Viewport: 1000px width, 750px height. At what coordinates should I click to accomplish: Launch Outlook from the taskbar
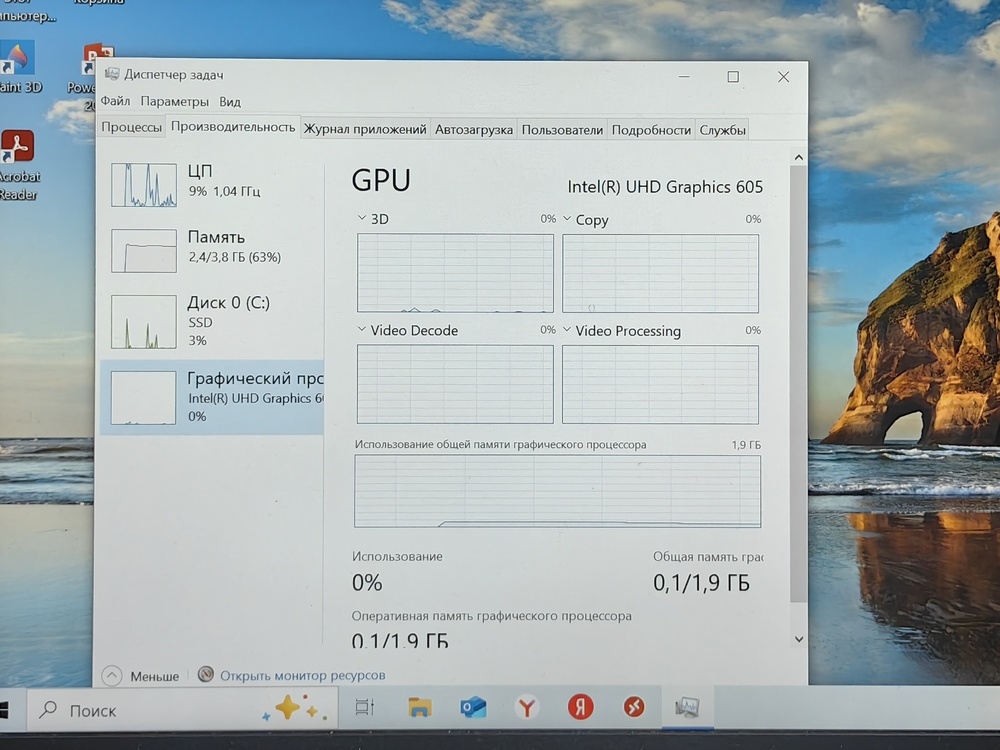(x=473, y=708)
